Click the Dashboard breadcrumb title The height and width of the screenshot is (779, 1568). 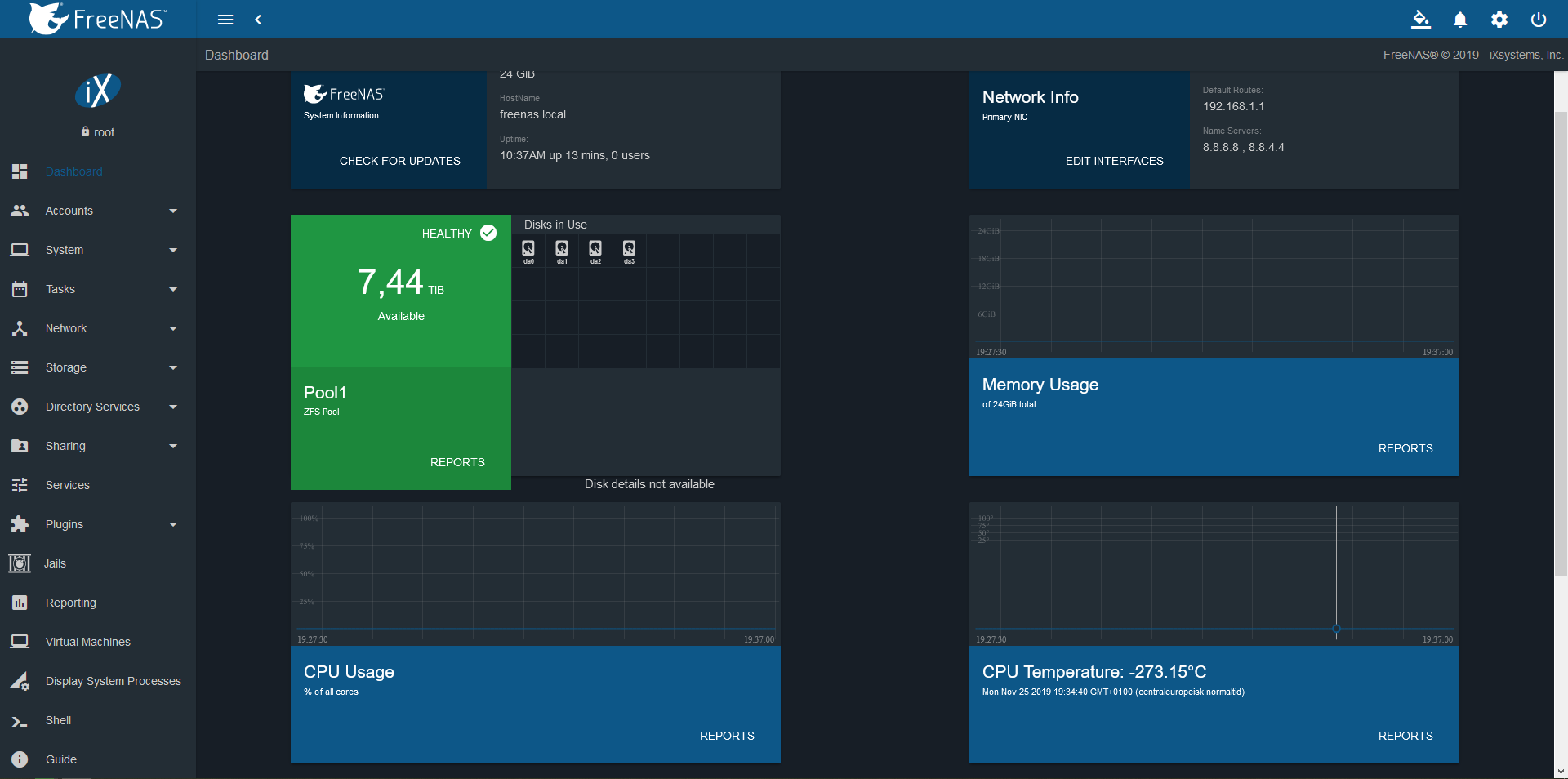(237, 55)
